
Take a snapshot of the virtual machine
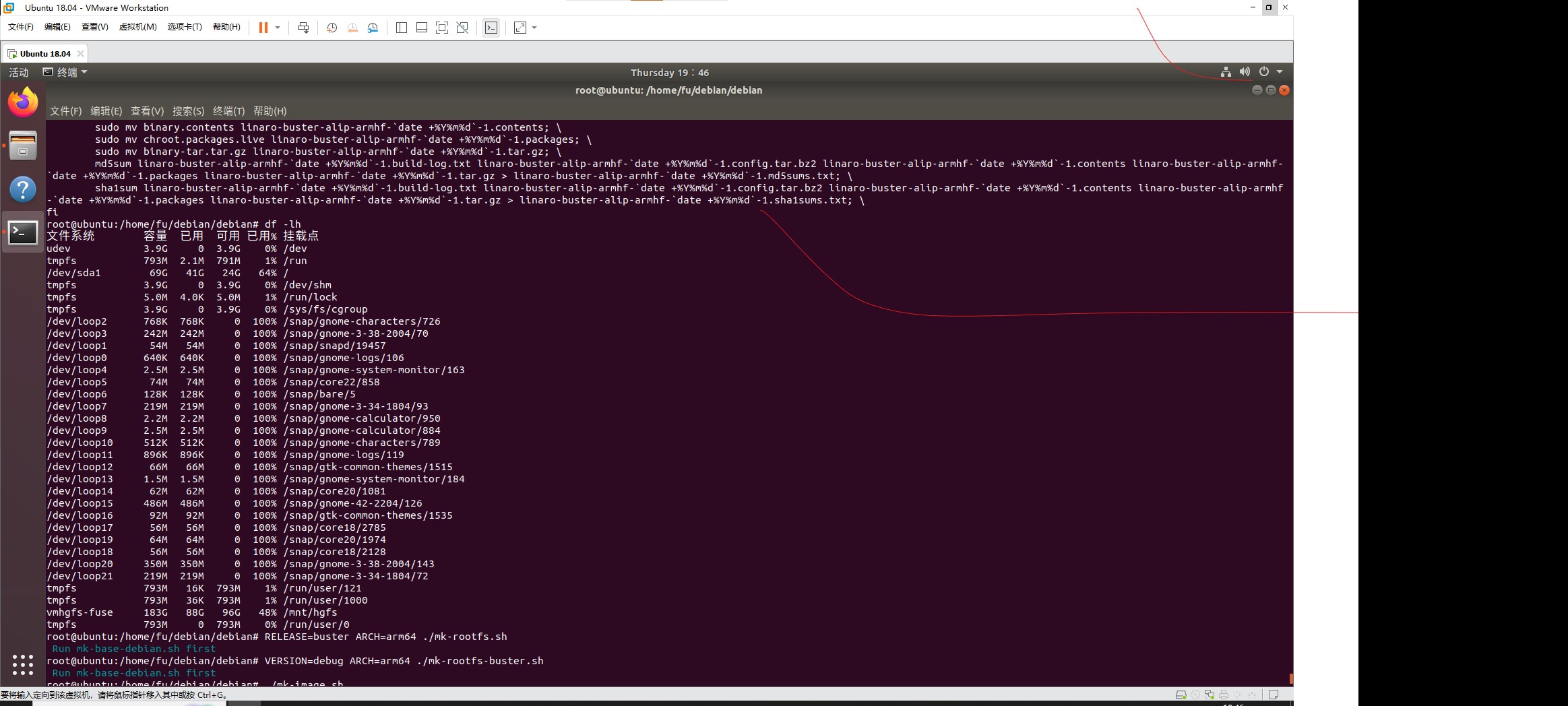point(332,28)
